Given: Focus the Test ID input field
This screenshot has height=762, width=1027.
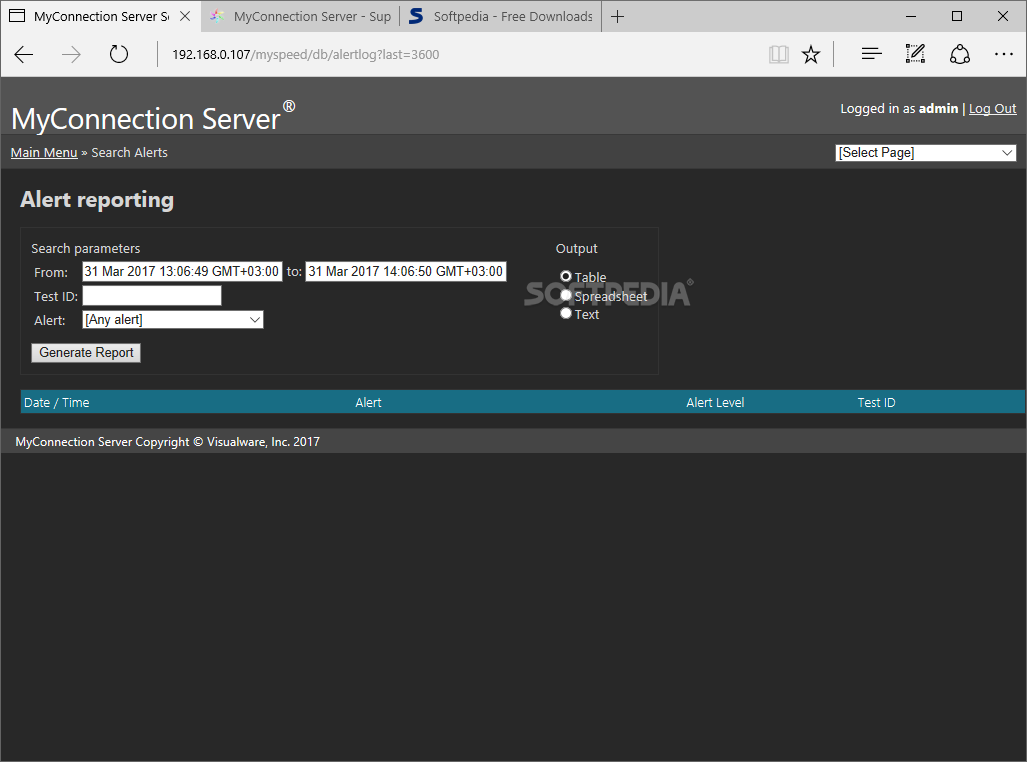Looking at the screenshot, I should pos(152,296).
